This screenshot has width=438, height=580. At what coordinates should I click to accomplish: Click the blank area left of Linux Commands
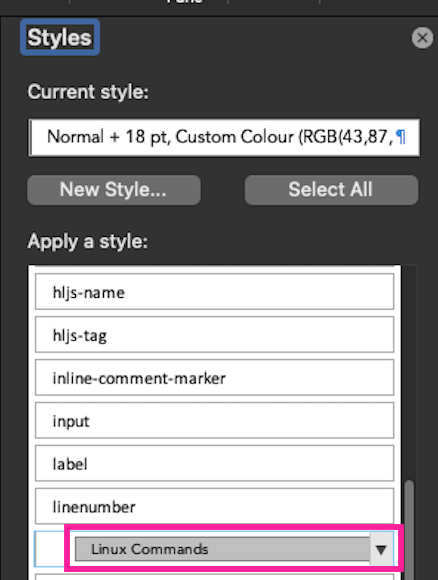coord(50,549)
